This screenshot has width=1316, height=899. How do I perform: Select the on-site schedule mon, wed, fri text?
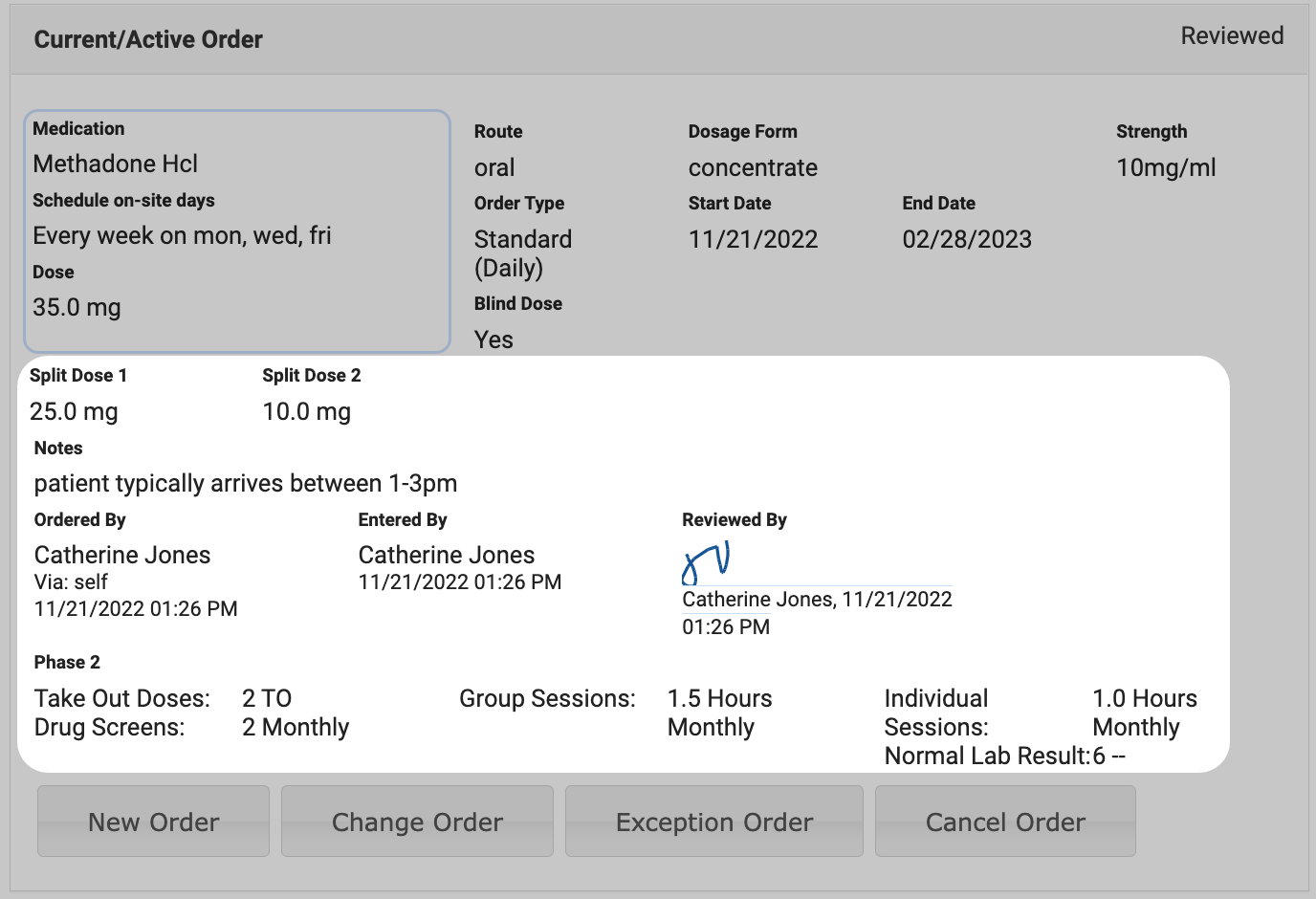(182, 236)
